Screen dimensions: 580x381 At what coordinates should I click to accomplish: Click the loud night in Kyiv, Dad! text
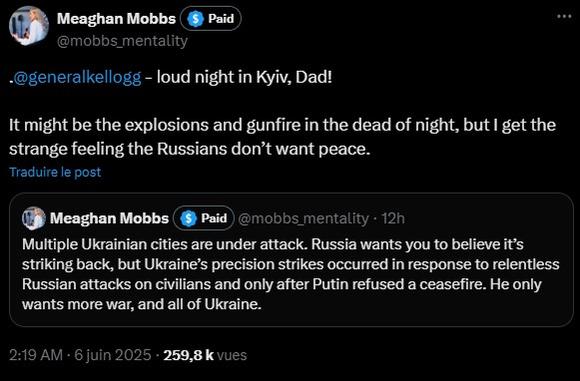coord(245,77)
